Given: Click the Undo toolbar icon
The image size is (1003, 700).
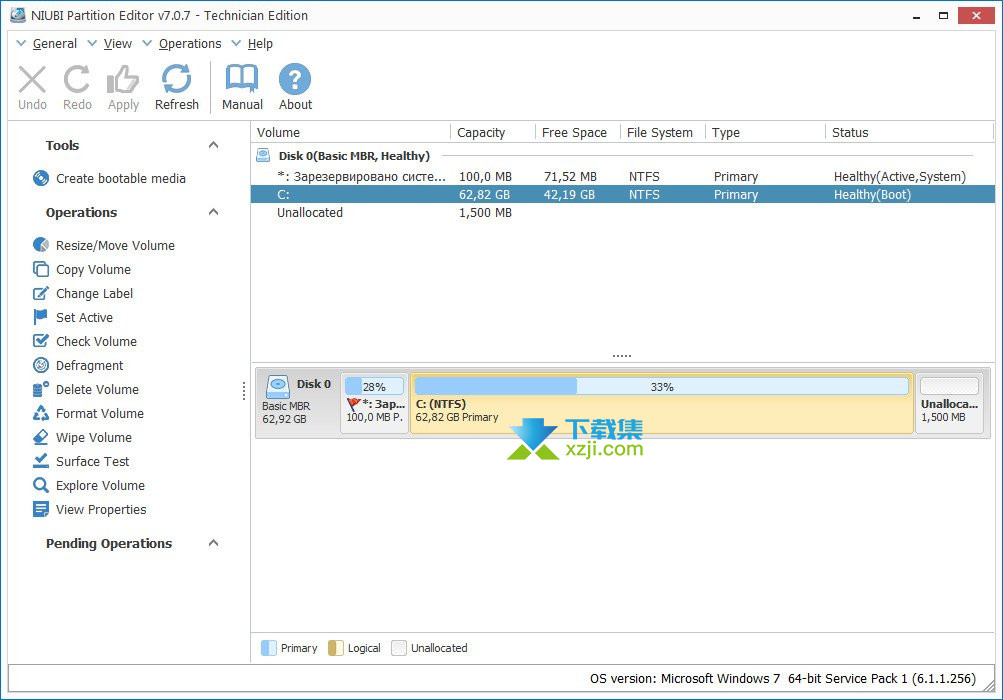Looking at the screenshot, I should pos(32,80).
